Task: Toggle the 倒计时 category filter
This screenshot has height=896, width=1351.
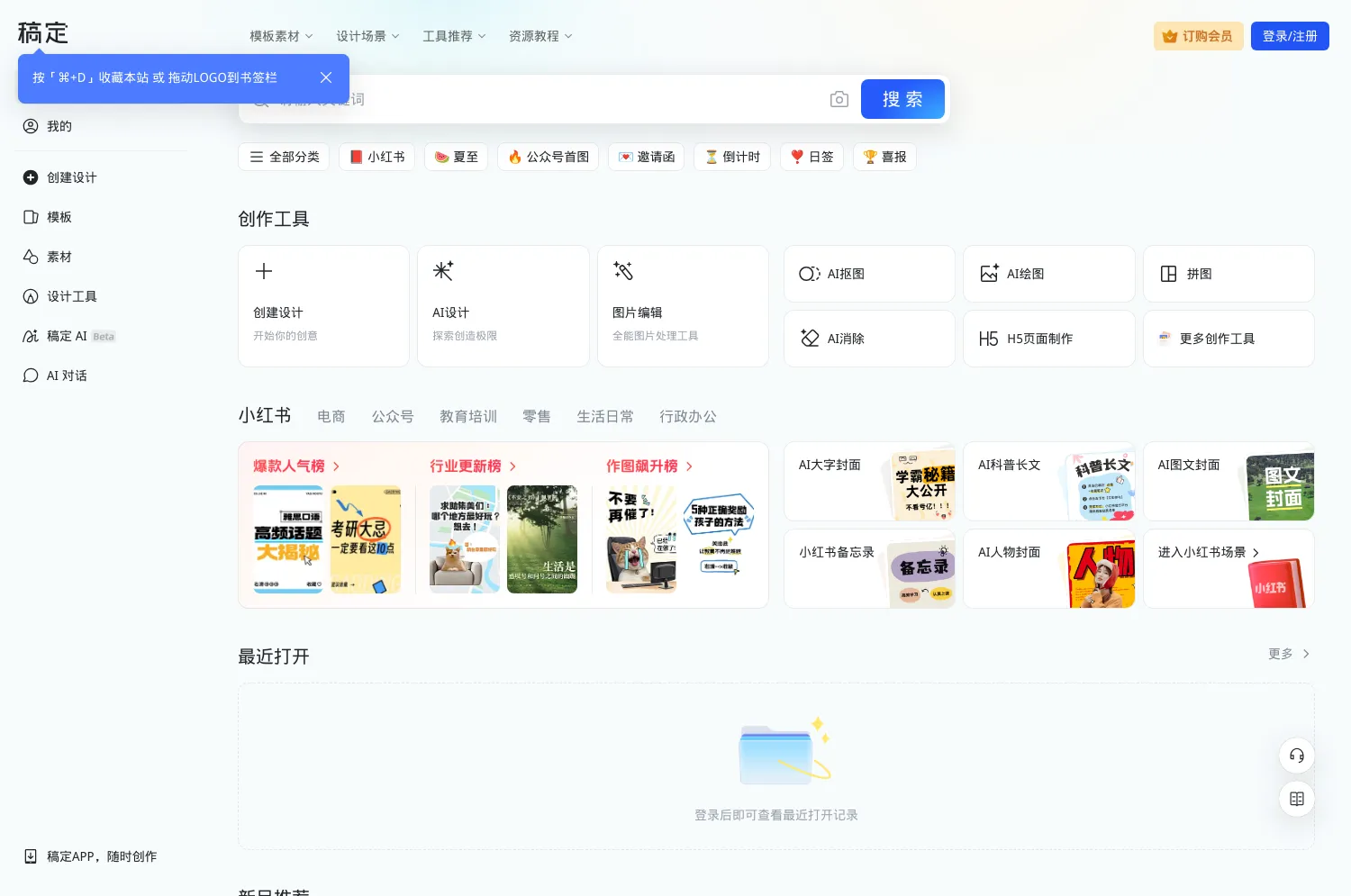Action: [x=732, y=157]
